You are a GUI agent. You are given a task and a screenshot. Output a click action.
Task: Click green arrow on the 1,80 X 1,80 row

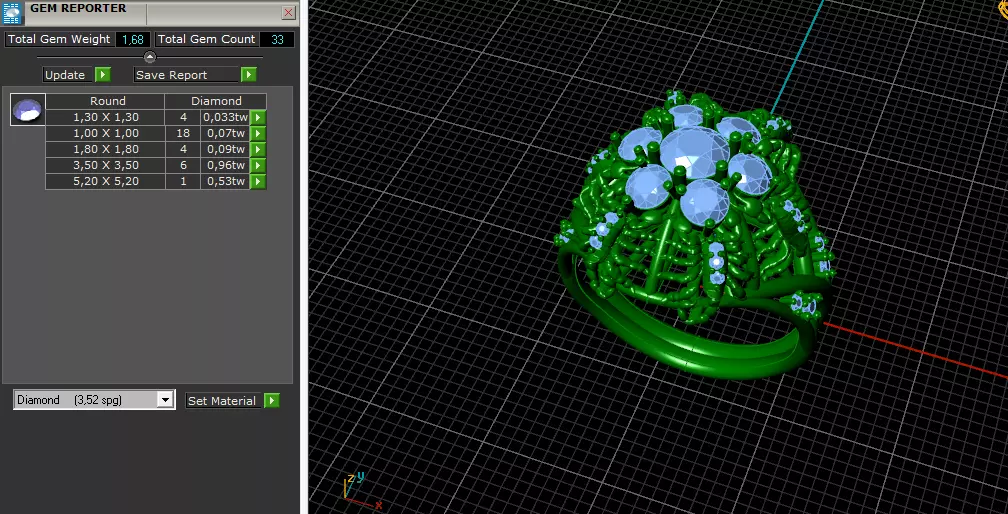258,149
